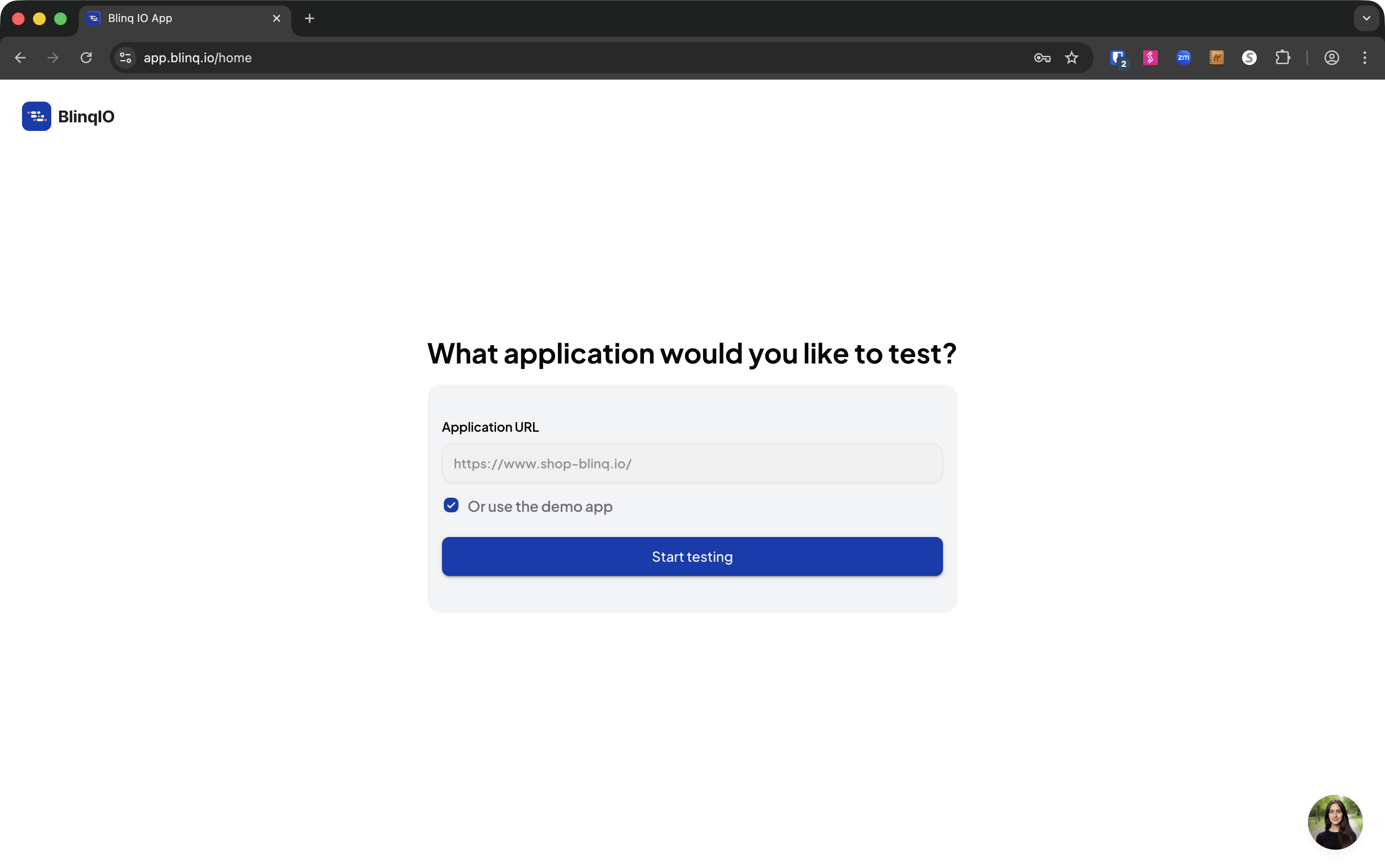1385x868 pixels.
Task: Open the saved passwords key icon
Action: 1041,58
